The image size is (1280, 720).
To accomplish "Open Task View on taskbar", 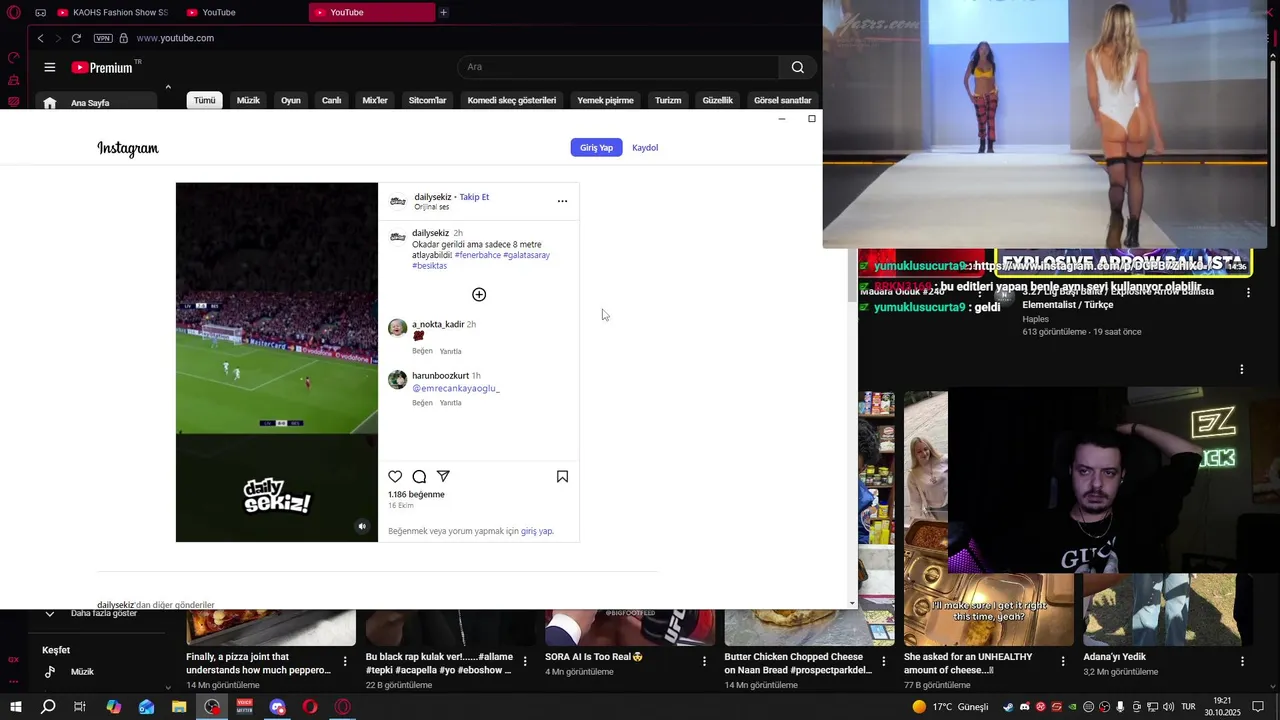I will pyautogui.click(x=80, y=707).
